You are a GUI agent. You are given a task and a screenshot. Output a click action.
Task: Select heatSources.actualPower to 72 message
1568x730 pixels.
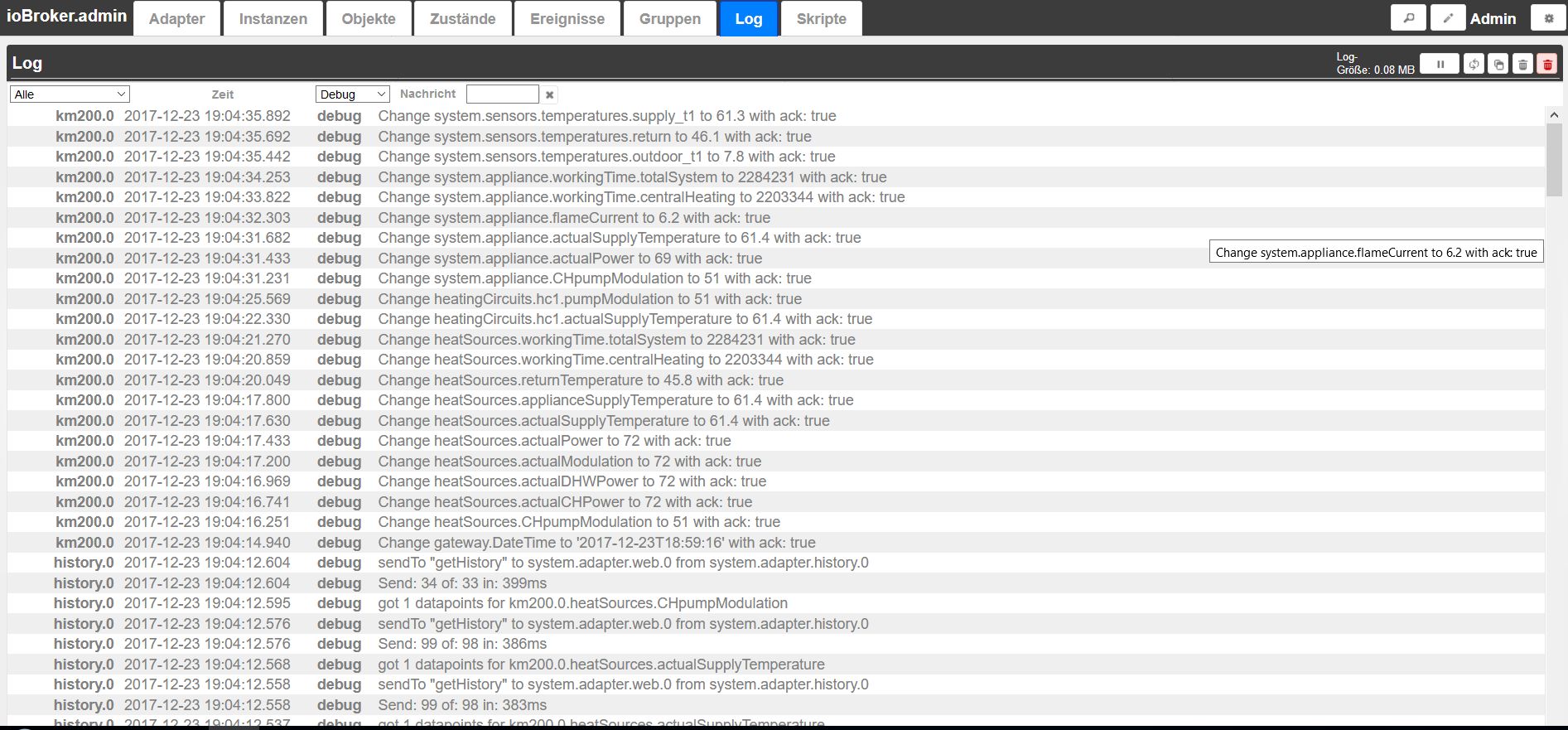[x=554, y=441]
